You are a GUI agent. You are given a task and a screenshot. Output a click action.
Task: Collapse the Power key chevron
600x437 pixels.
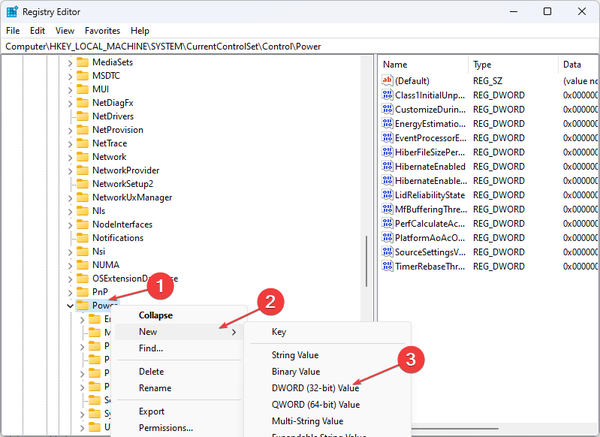coord(70,306)
